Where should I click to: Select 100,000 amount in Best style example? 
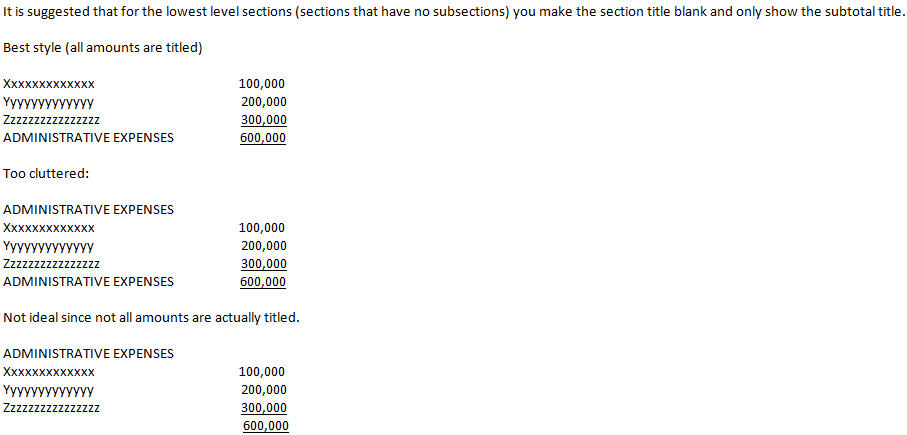coord(262,84)
